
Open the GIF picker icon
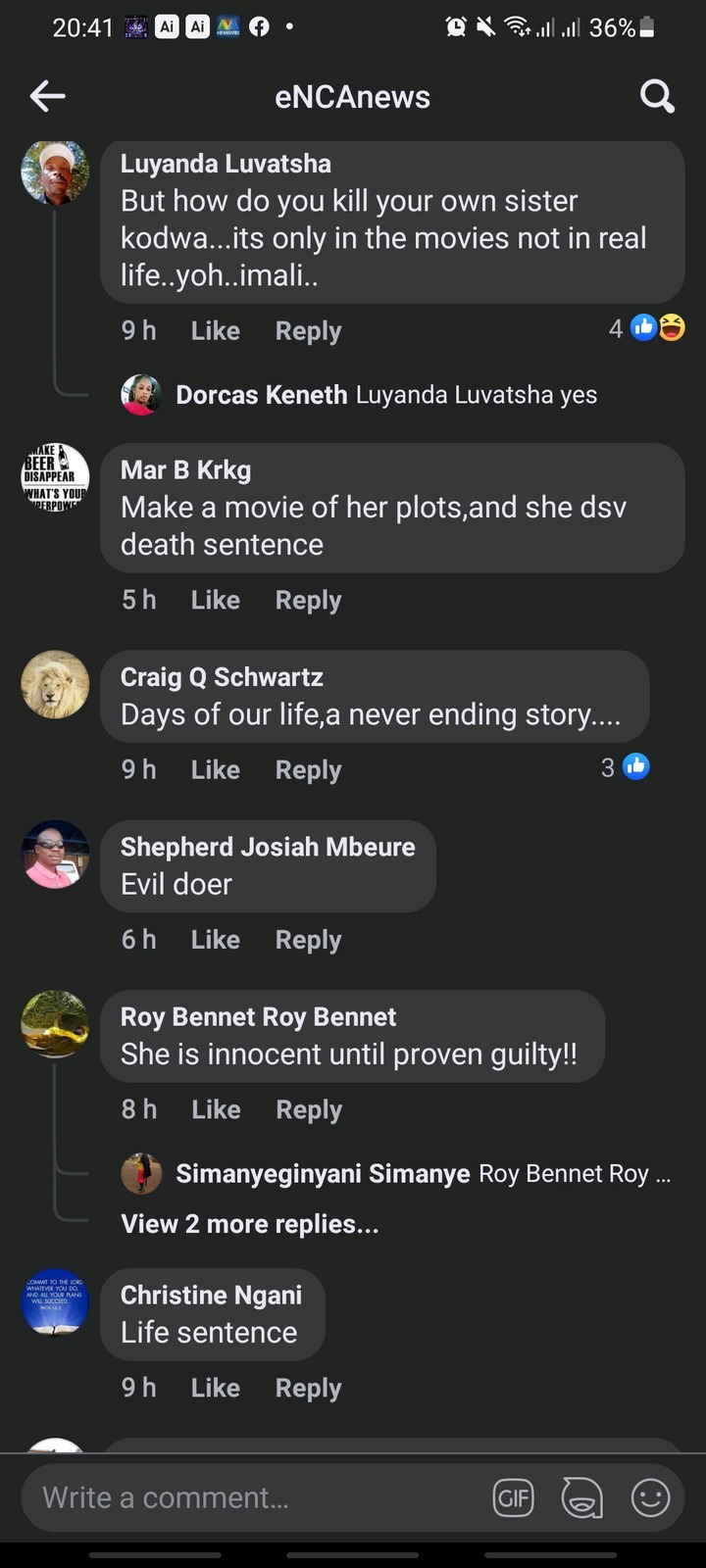(513, 1497)
